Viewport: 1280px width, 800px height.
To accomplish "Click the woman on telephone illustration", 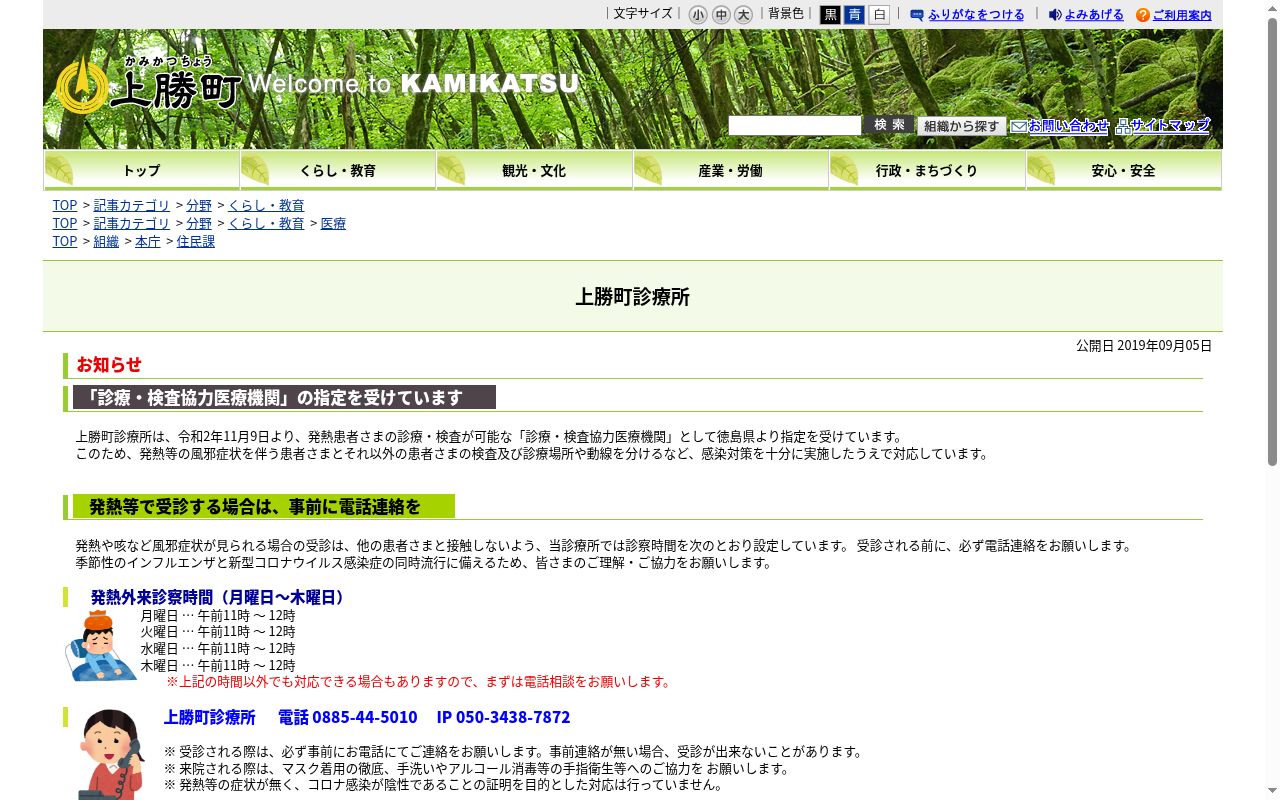I will coord(110,755).
